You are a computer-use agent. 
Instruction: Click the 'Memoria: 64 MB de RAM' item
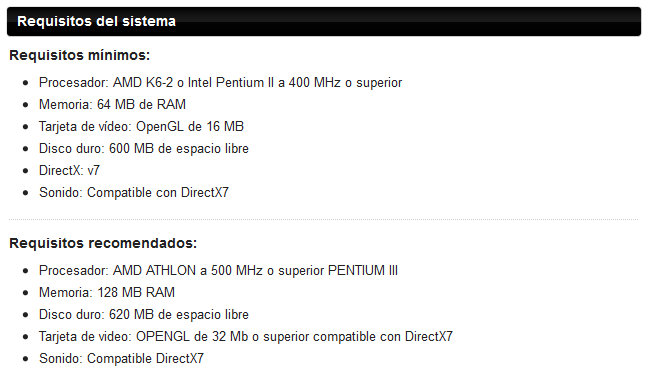(112, 104)
